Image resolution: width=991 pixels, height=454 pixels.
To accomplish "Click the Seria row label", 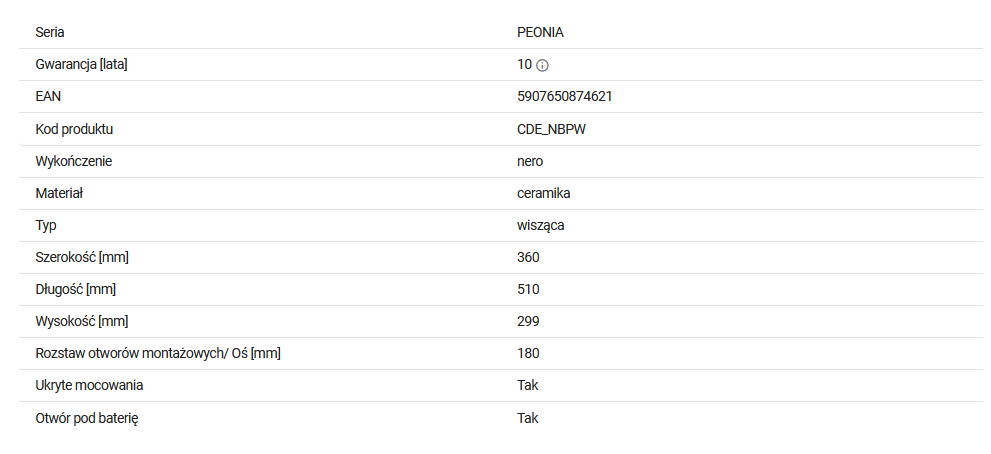I will tap(49, 32).
